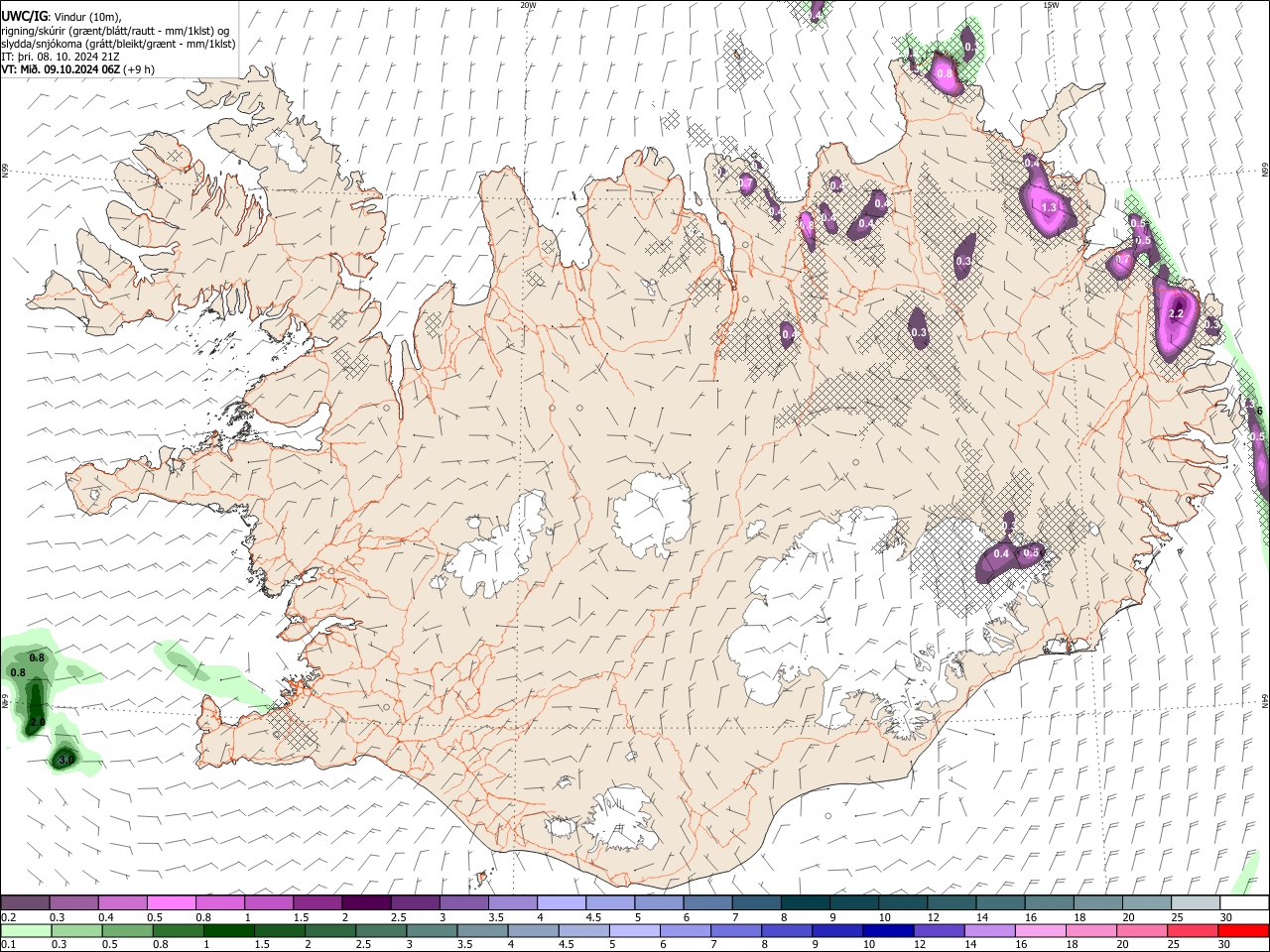Click the '(+9 h)' forecast offset text
This screenshot has height=952, width=1270.
coord(140,69)
